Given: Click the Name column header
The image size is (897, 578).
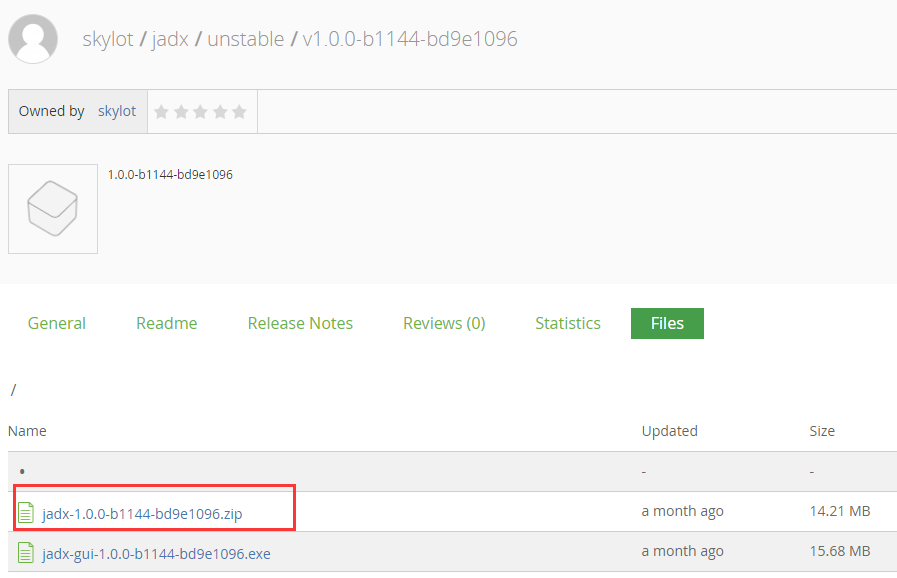Looking at the screenshot, I should click(27, 431).
